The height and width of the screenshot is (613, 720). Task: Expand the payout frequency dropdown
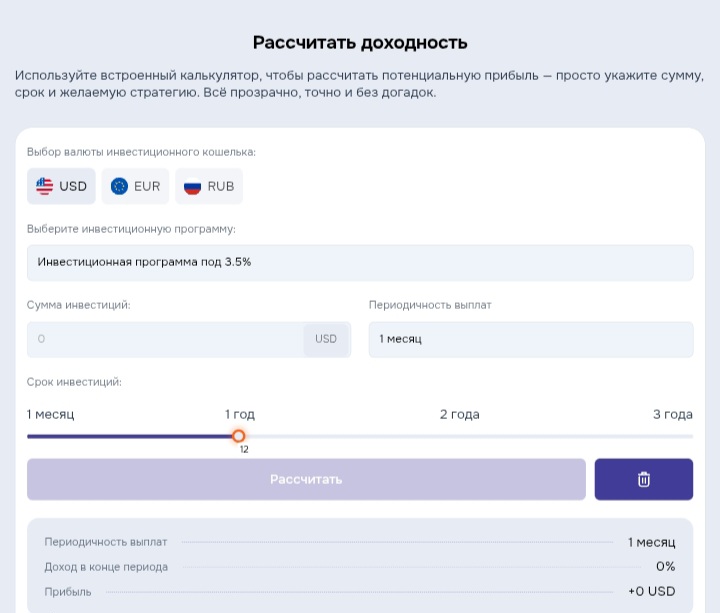pos(530,339)
